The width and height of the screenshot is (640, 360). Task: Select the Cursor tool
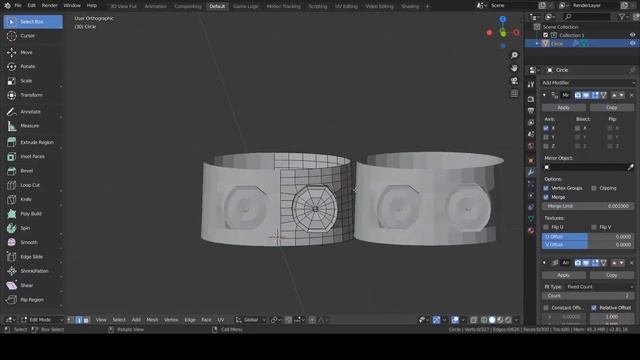pyautogui.click(x=33, y=36)
